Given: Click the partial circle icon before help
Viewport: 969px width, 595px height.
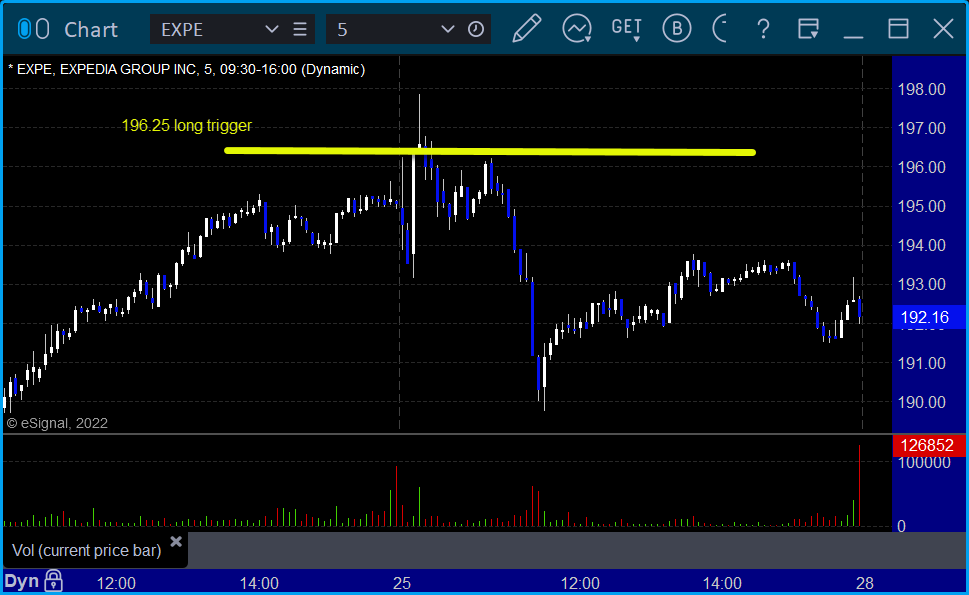Looking at the screenshot, I should [720, 29].
